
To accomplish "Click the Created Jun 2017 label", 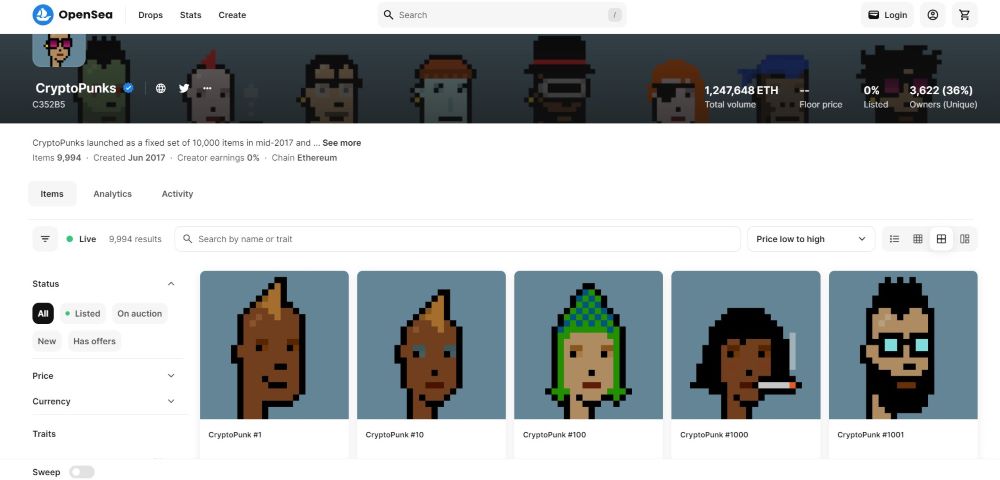I will click(x=129, y=157).
